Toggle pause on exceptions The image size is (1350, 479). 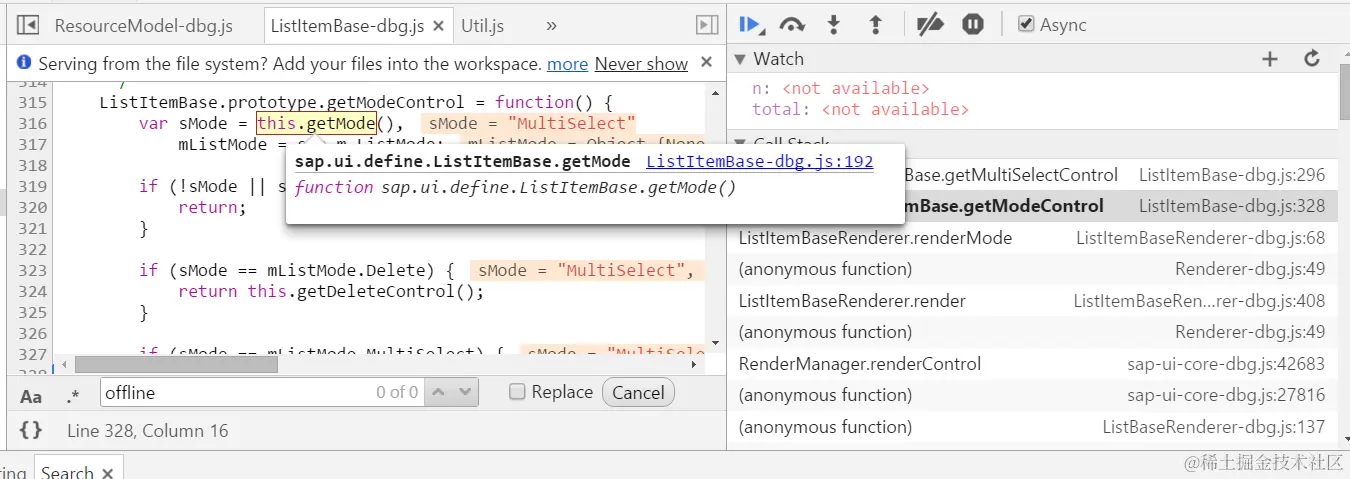[x=973, y=24]
